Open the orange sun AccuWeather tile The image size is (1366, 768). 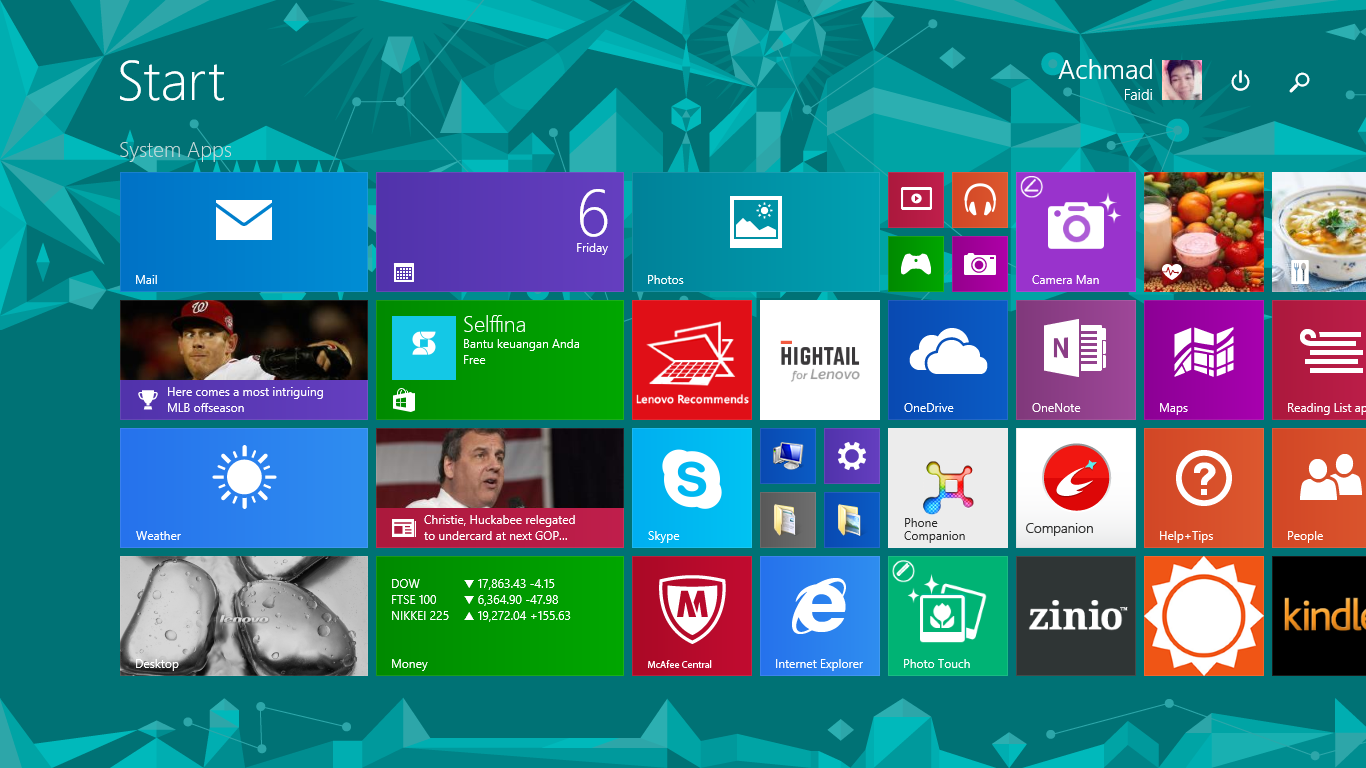(1204, 616)
